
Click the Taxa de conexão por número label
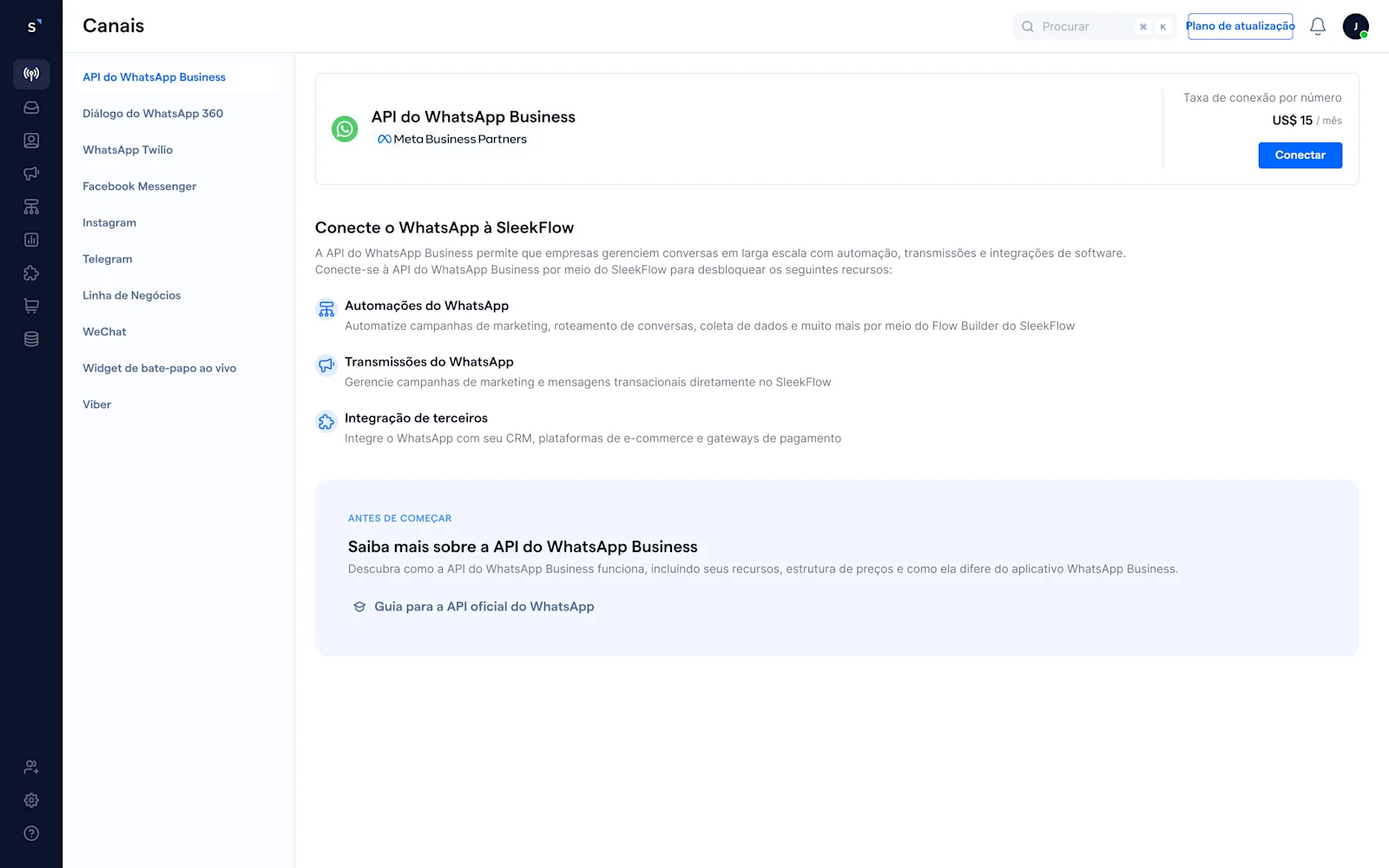(1262, 98)
